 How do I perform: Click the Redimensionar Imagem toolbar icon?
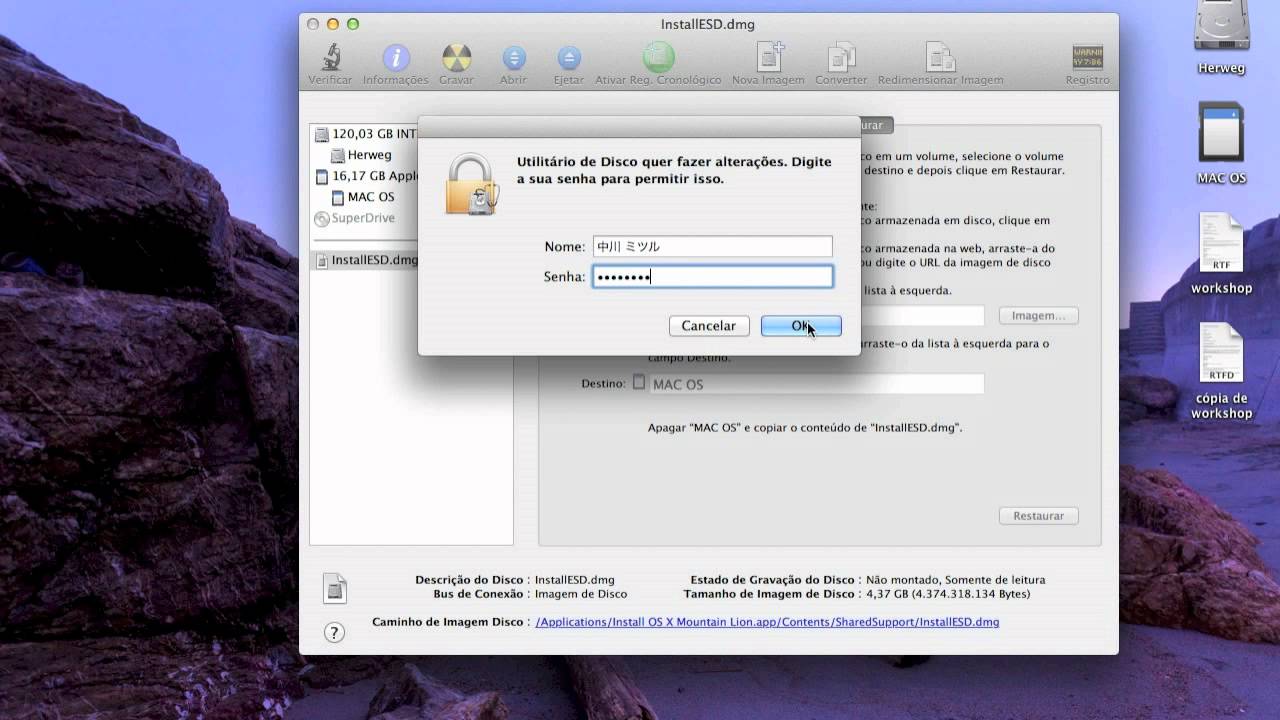click(x=940, y=57)
